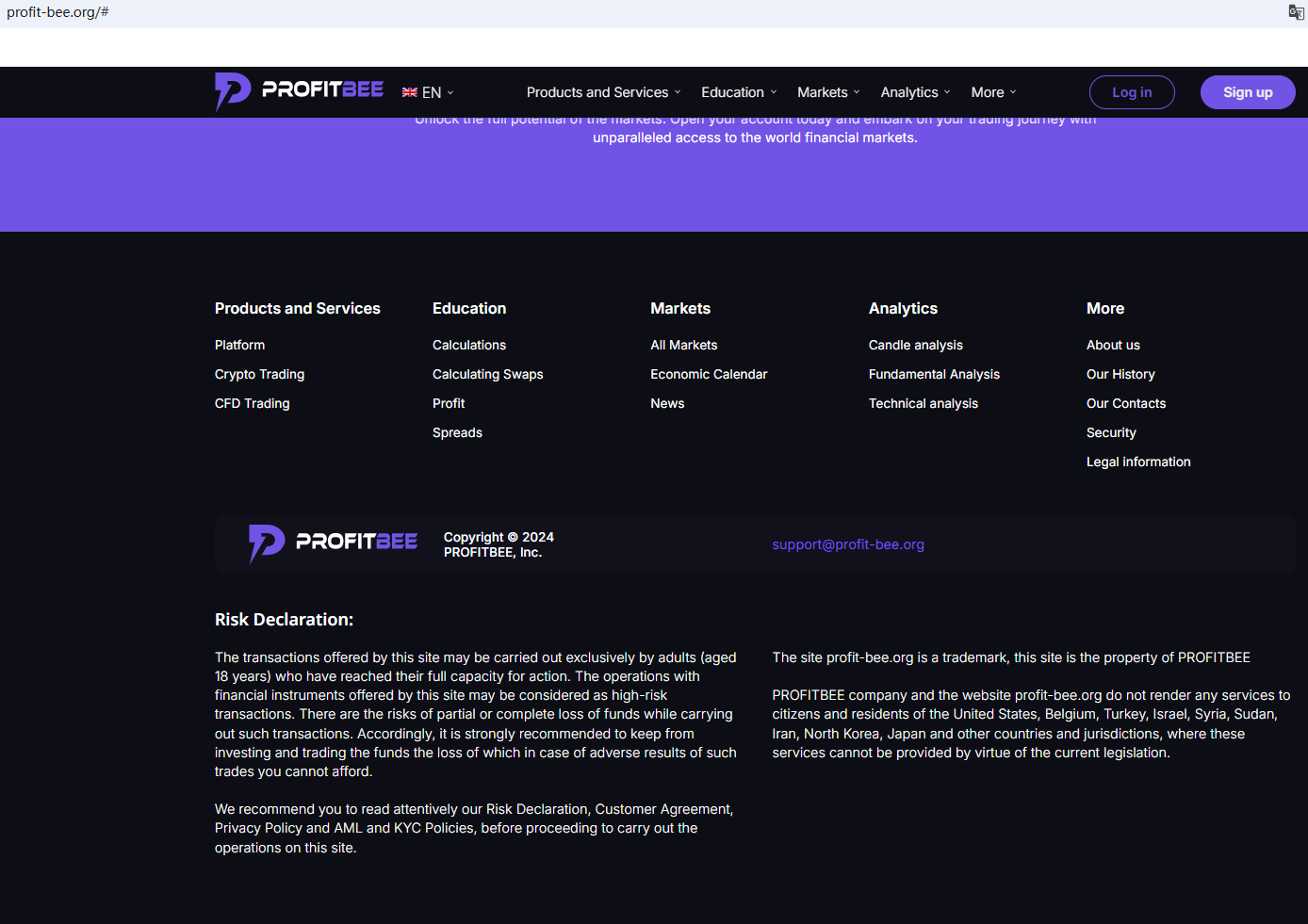Click the Education footer heading
This screenshot has height=924, width=1308.
469,308
